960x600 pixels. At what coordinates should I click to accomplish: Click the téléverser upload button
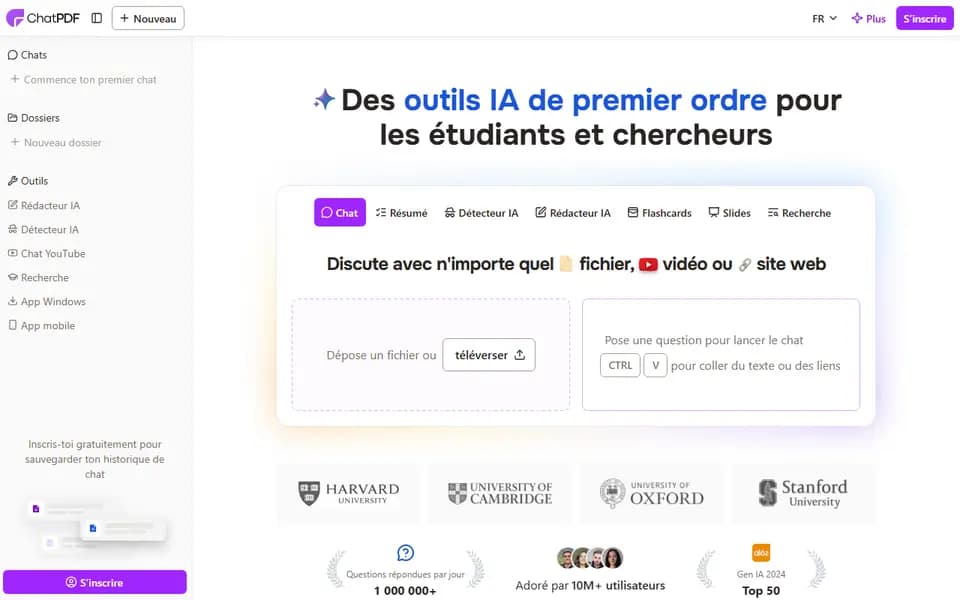click(x=489, y=354)
